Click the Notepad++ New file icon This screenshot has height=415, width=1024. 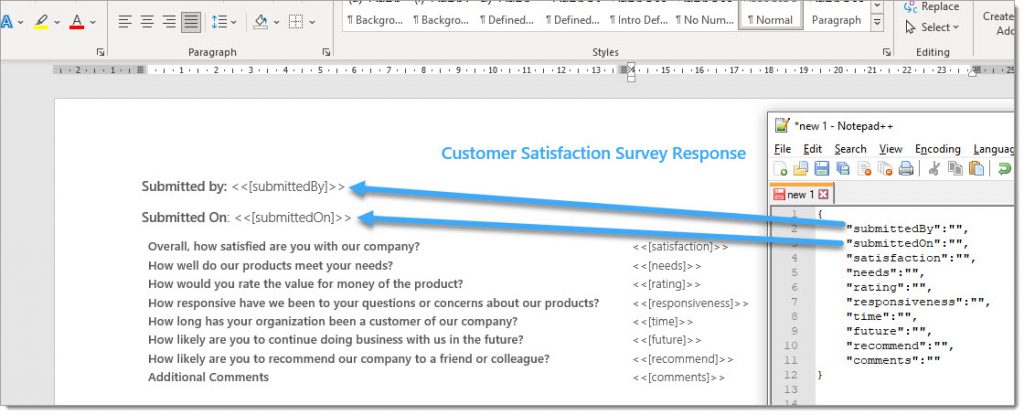pos(780,169)
